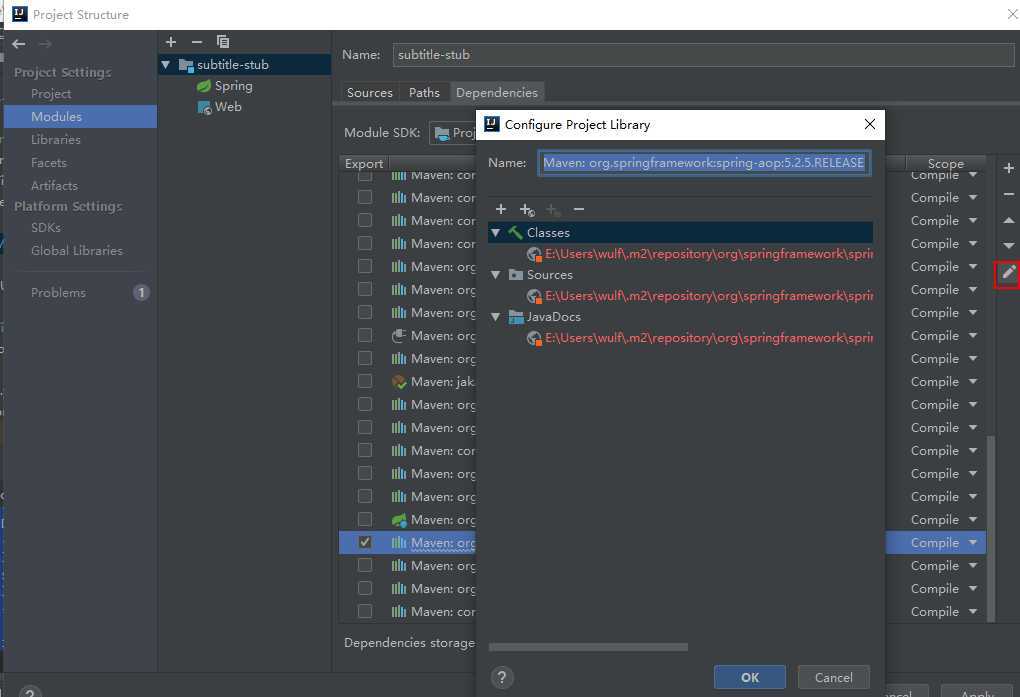Confirm the library dialog with OK
This screenshot has height=697, width=1020.
click(749, 677)
